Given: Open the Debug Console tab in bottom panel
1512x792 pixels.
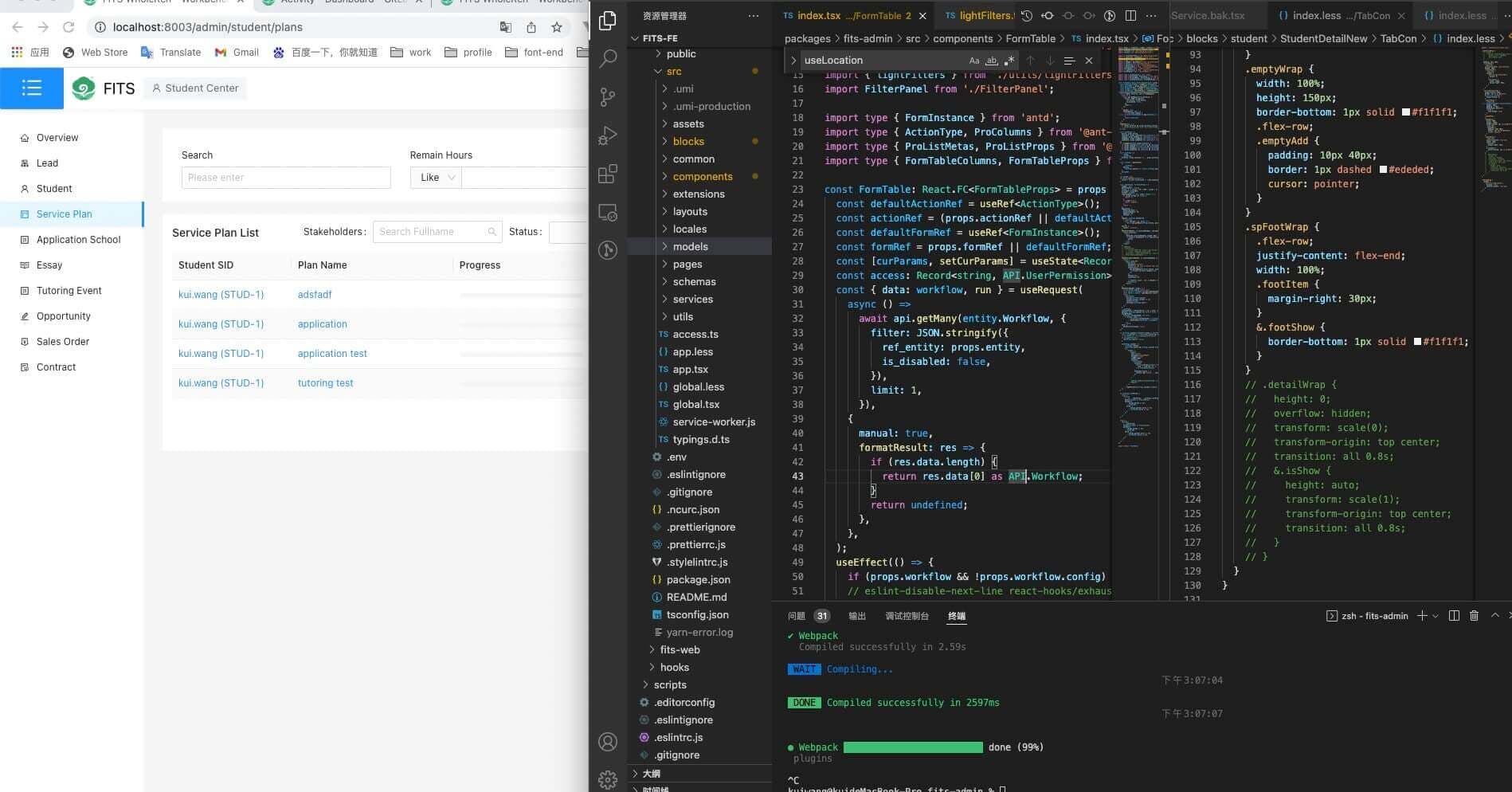Looking at the screenshot, I should click(907, 616).
